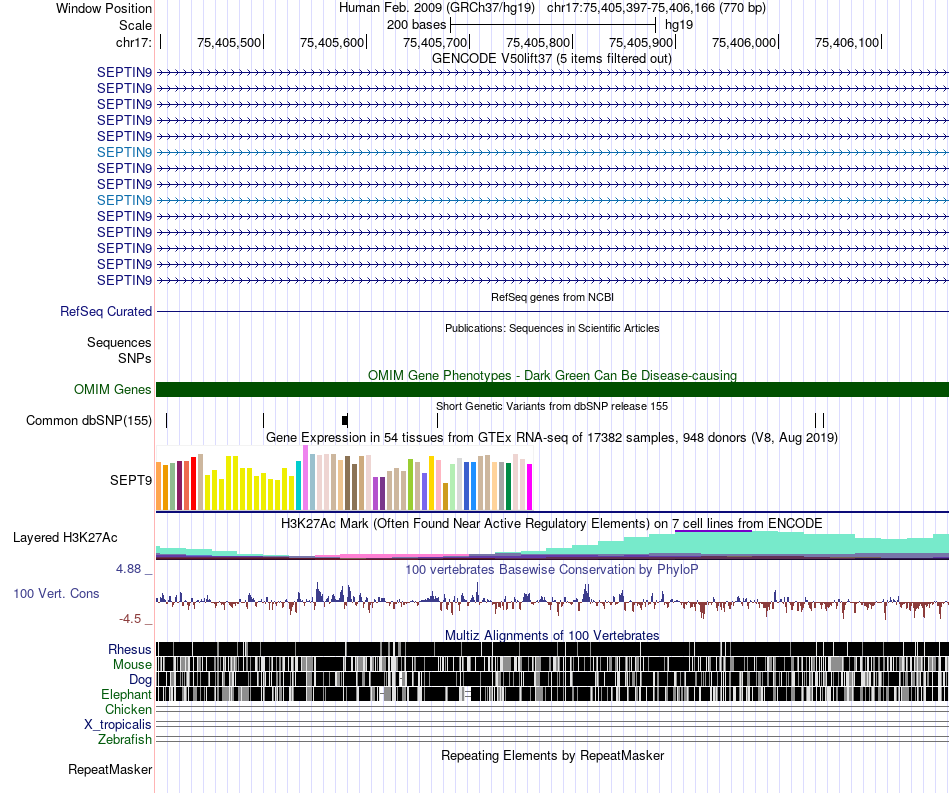950x793 pixels.
Task: Open 100 vertebrates Basewise Conservation by PhyloP title
Action: click(x=552, y=569)
